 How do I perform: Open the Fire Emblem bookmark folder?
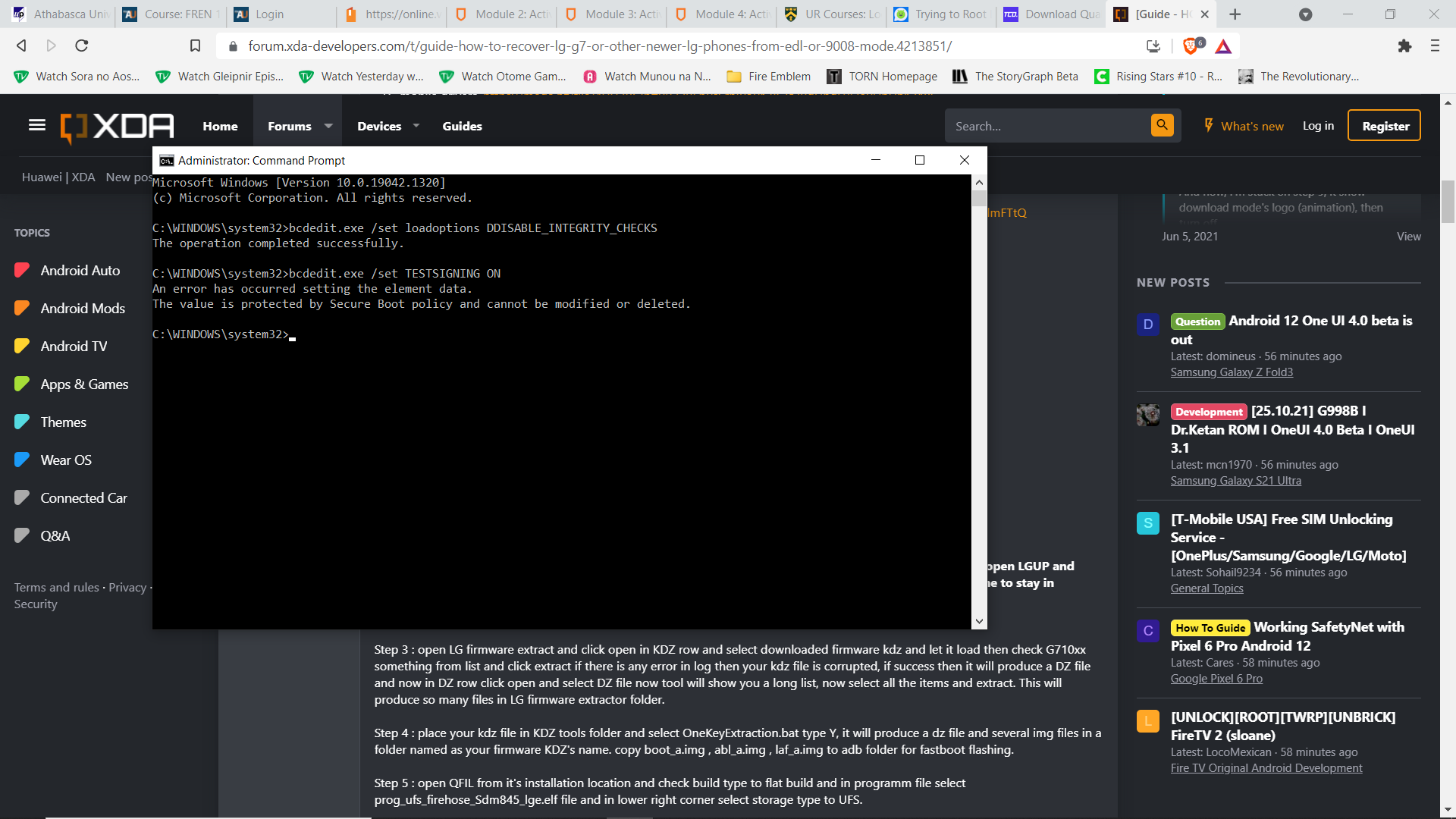pos(769,77)
